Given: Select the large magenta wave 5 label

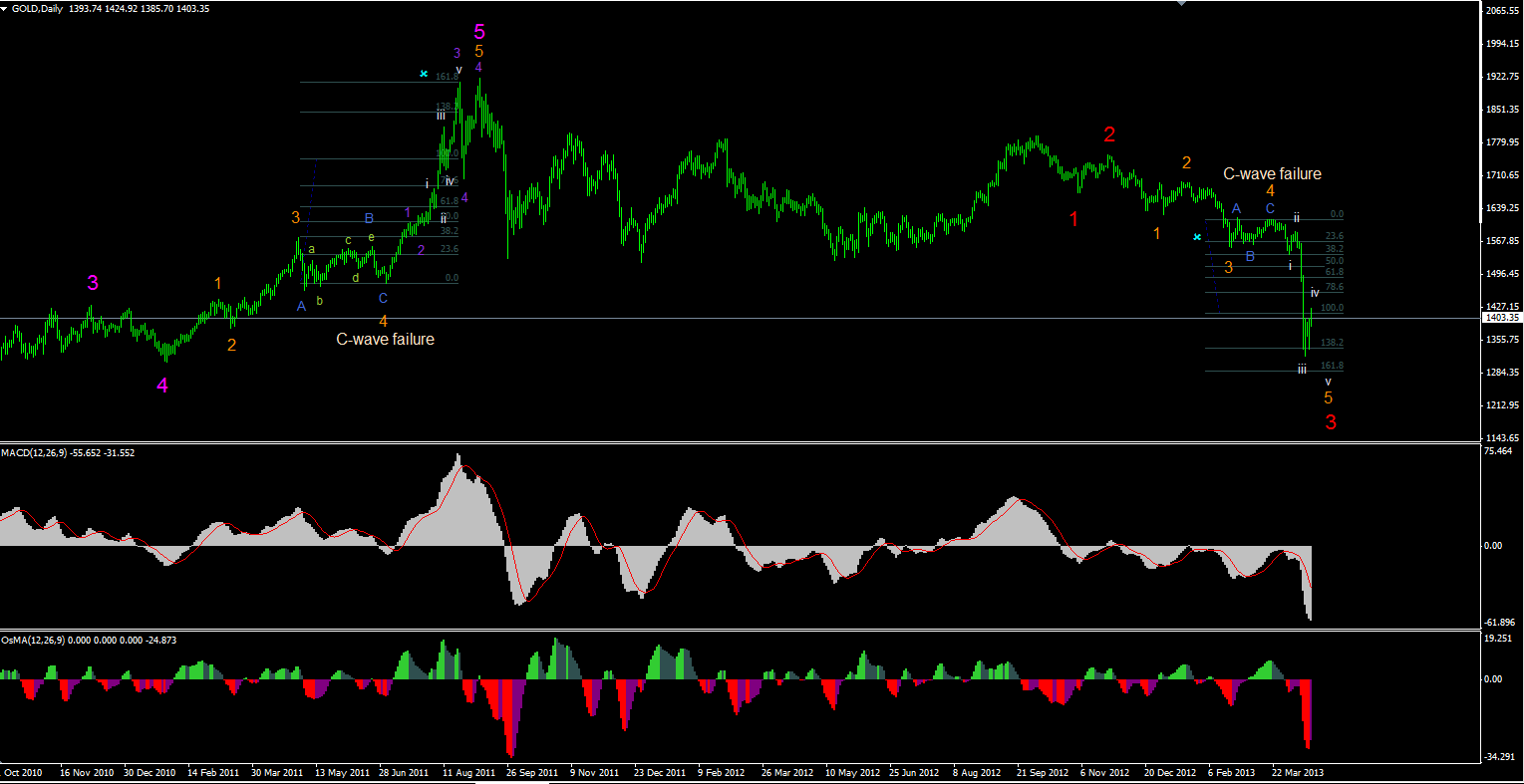Looking at the screenshot, I should coord(479,32).
